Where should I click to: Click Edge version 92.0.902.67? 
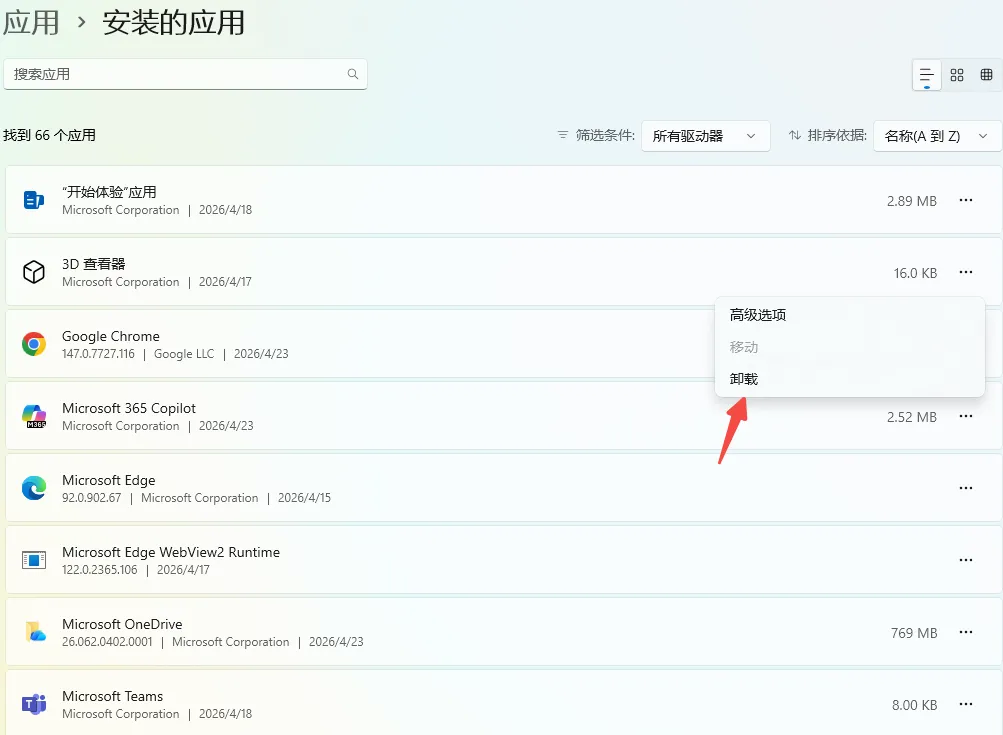91,498
